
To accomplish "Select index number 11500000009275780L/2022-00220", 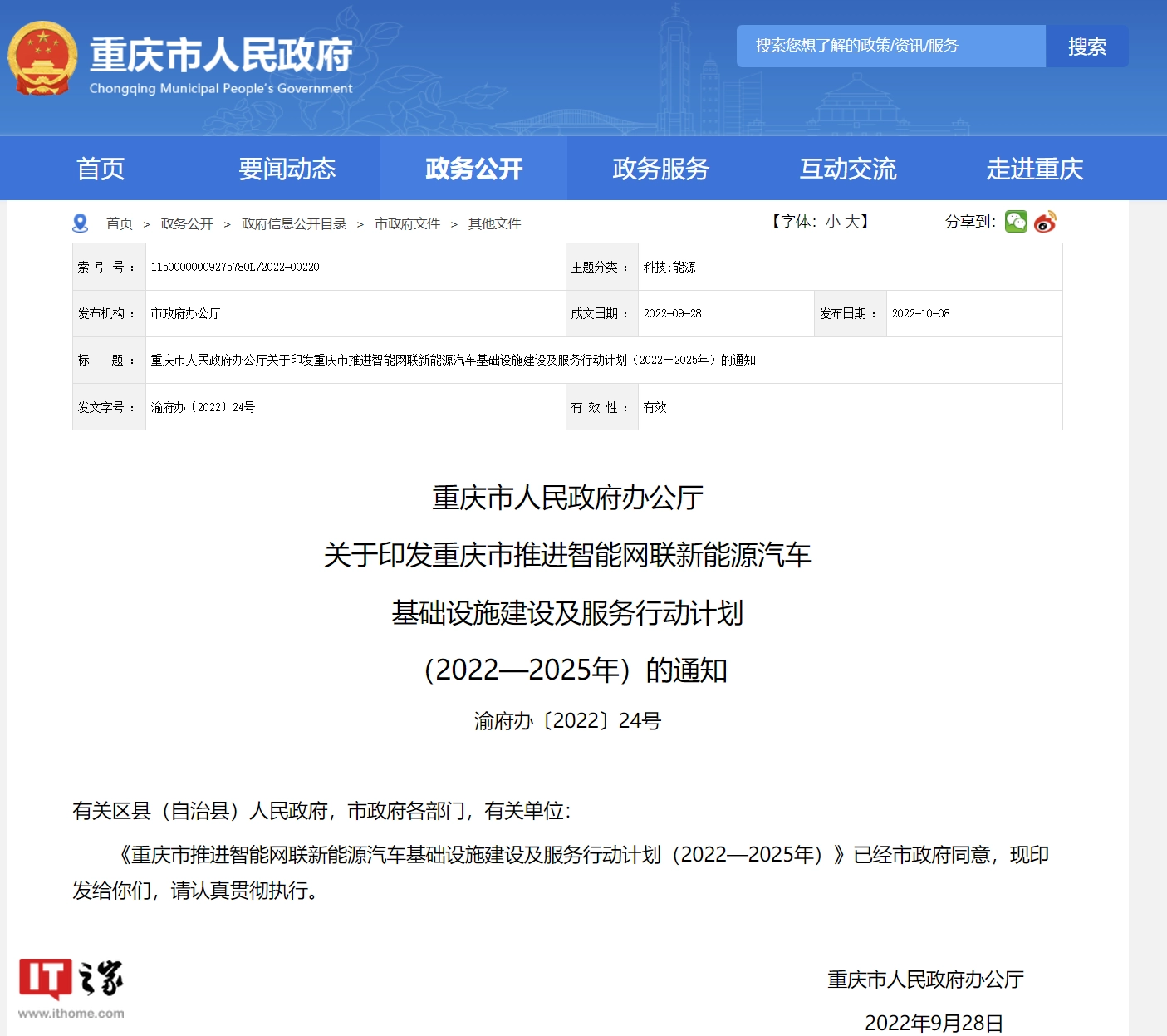I will click(235, 267).
